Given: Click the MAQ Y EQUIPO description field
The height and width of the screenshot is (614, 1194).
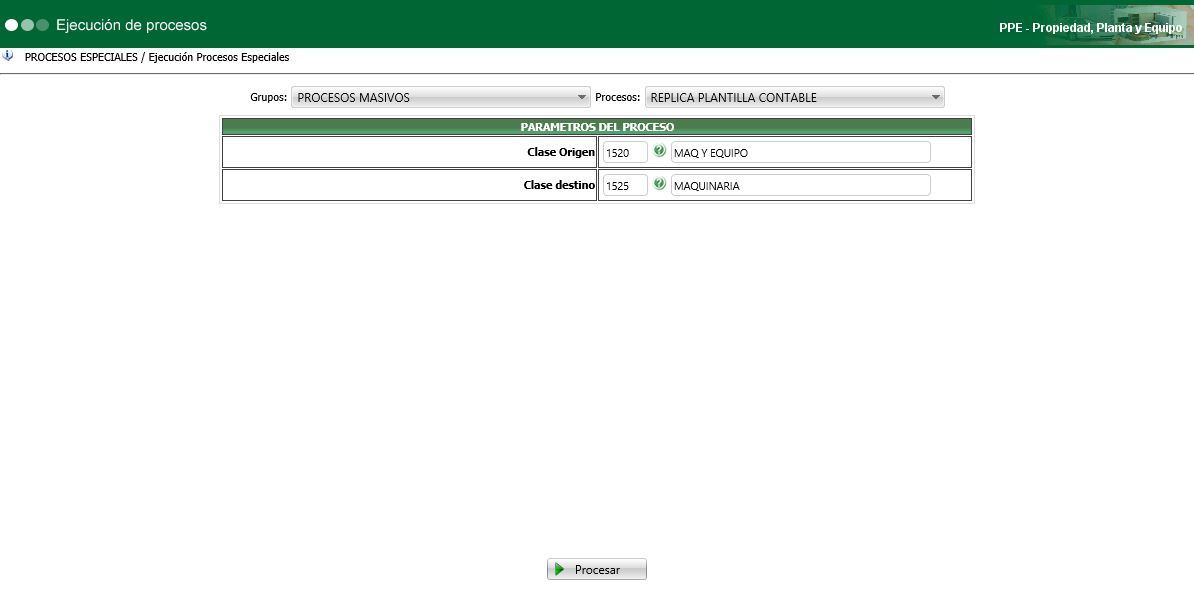Looking at the screenshot, I should point(800,152).
